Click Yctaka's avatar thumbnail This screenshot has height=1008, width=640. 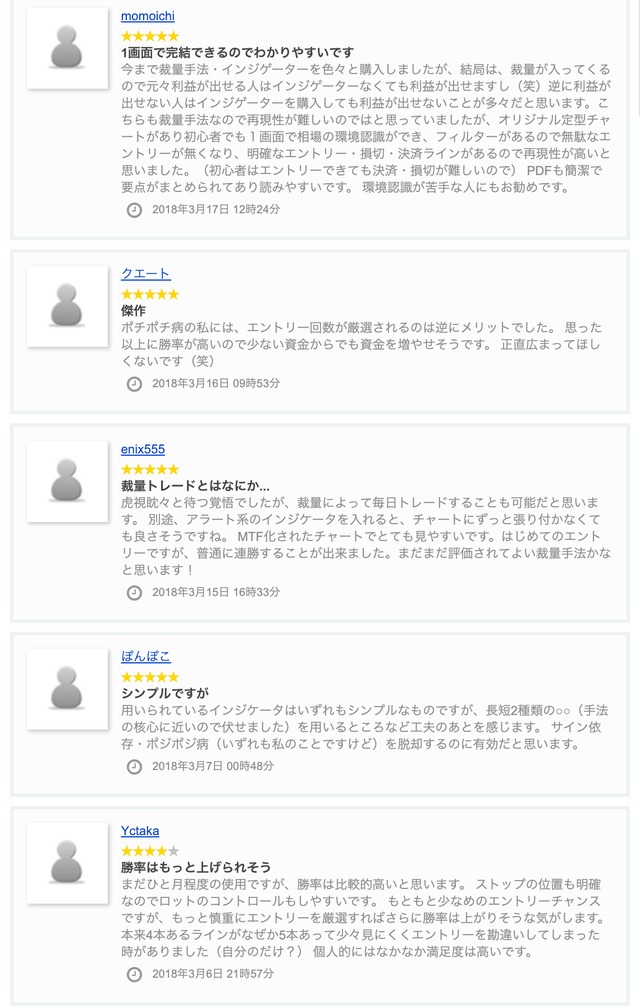click(x=67, y=863)
